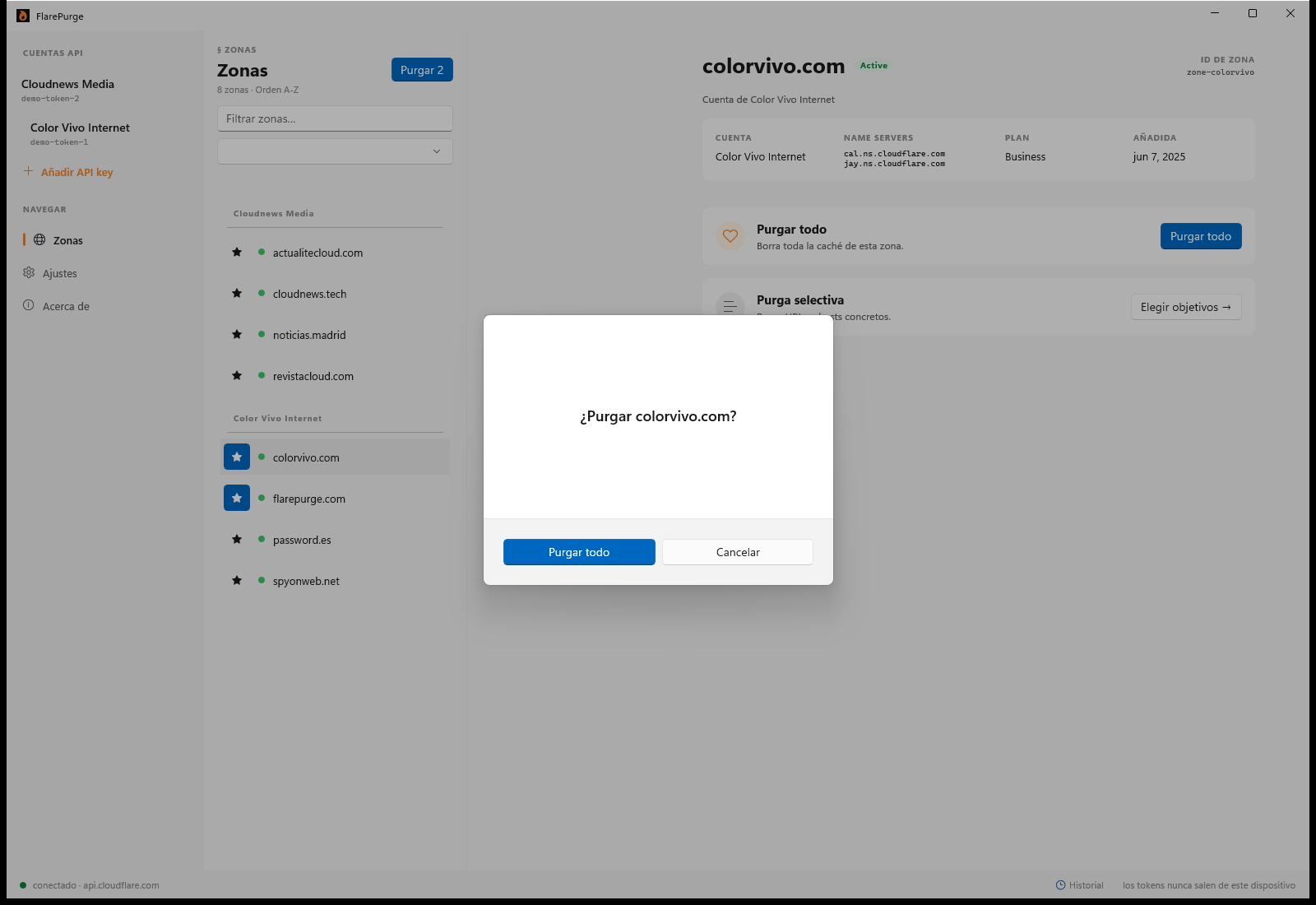Click the Business plan value
1316x905 pixels.
1025,157
